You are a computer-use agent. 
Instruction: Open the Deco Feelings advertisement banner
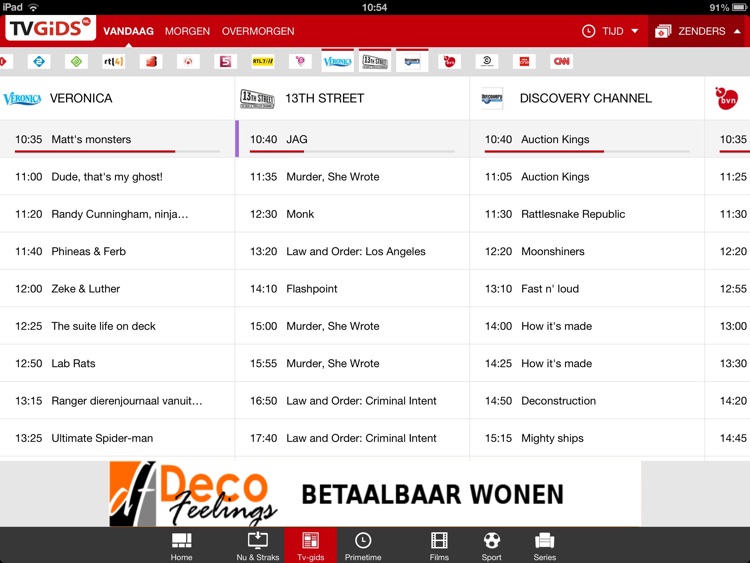click(x=375, y=494)
